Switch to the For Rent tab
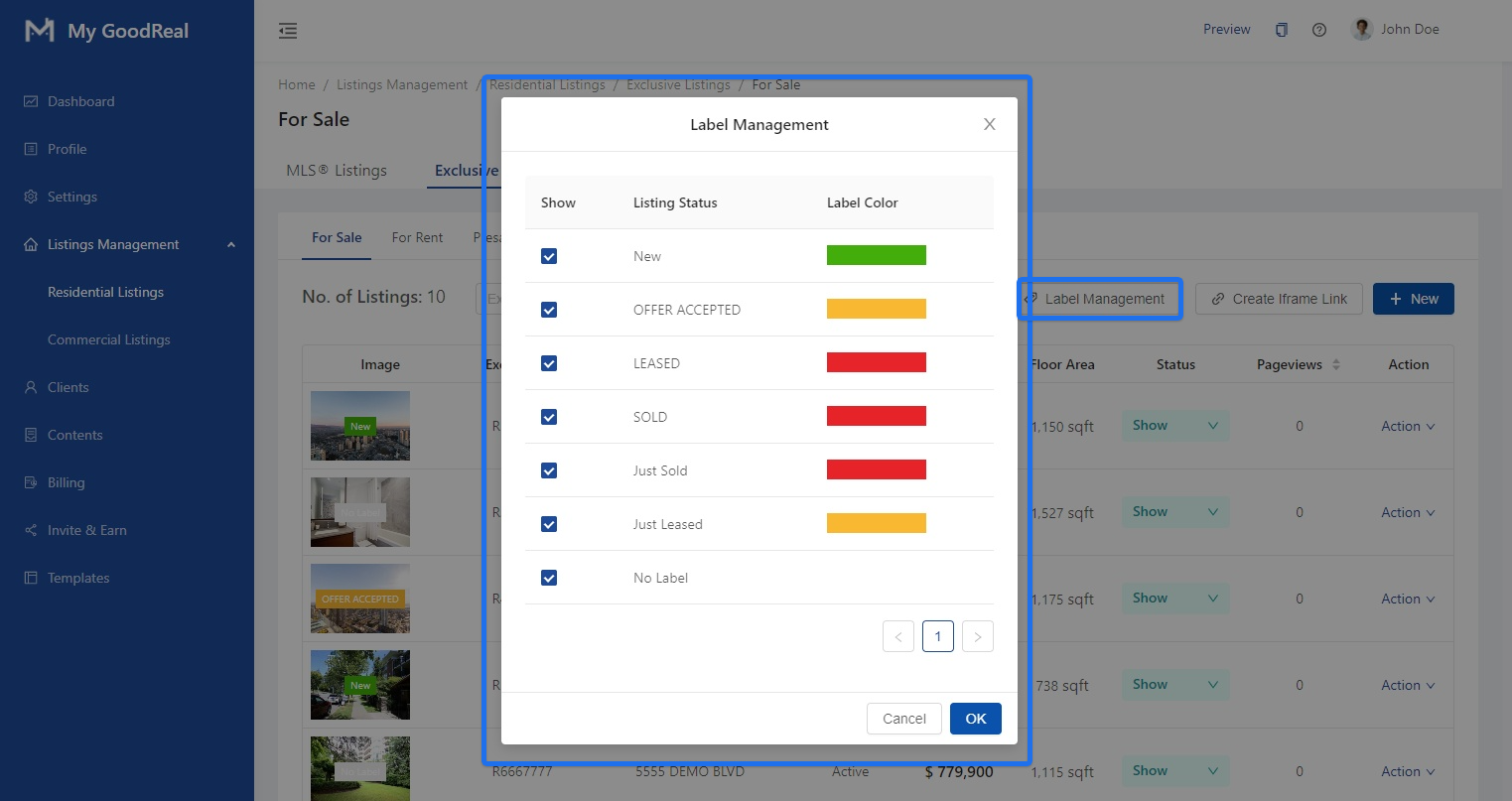1512x801 pixels. point(417,237)
